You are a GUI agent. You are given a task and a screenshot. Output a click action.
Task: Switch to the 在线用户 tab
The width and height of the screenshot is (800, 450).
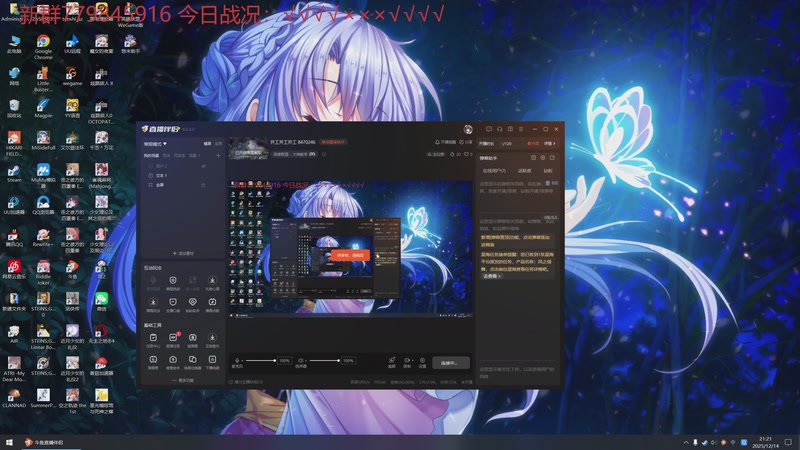click(494, 171)
